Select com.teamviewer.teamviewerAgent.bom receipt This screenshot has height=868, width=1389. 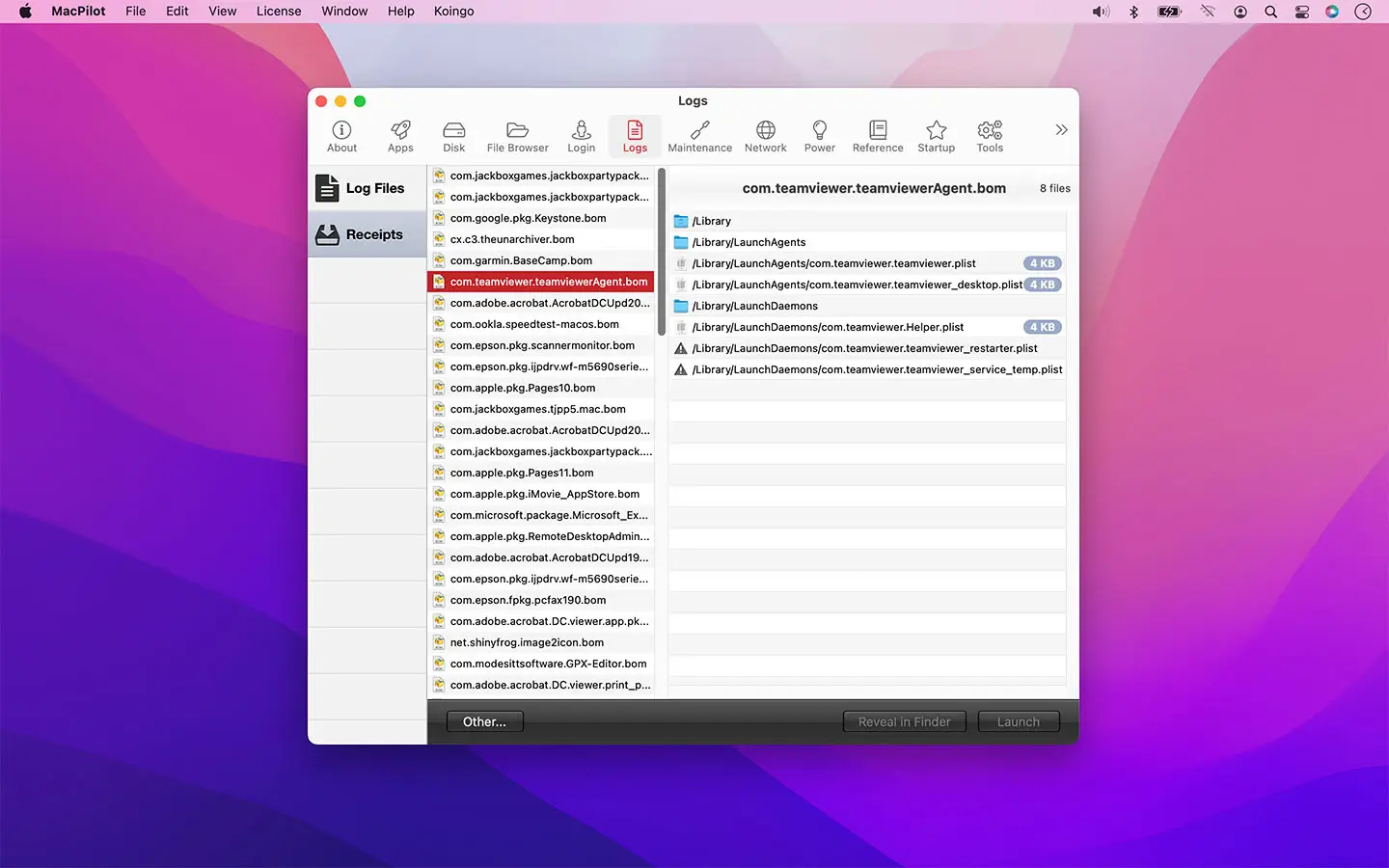(541, 282)
